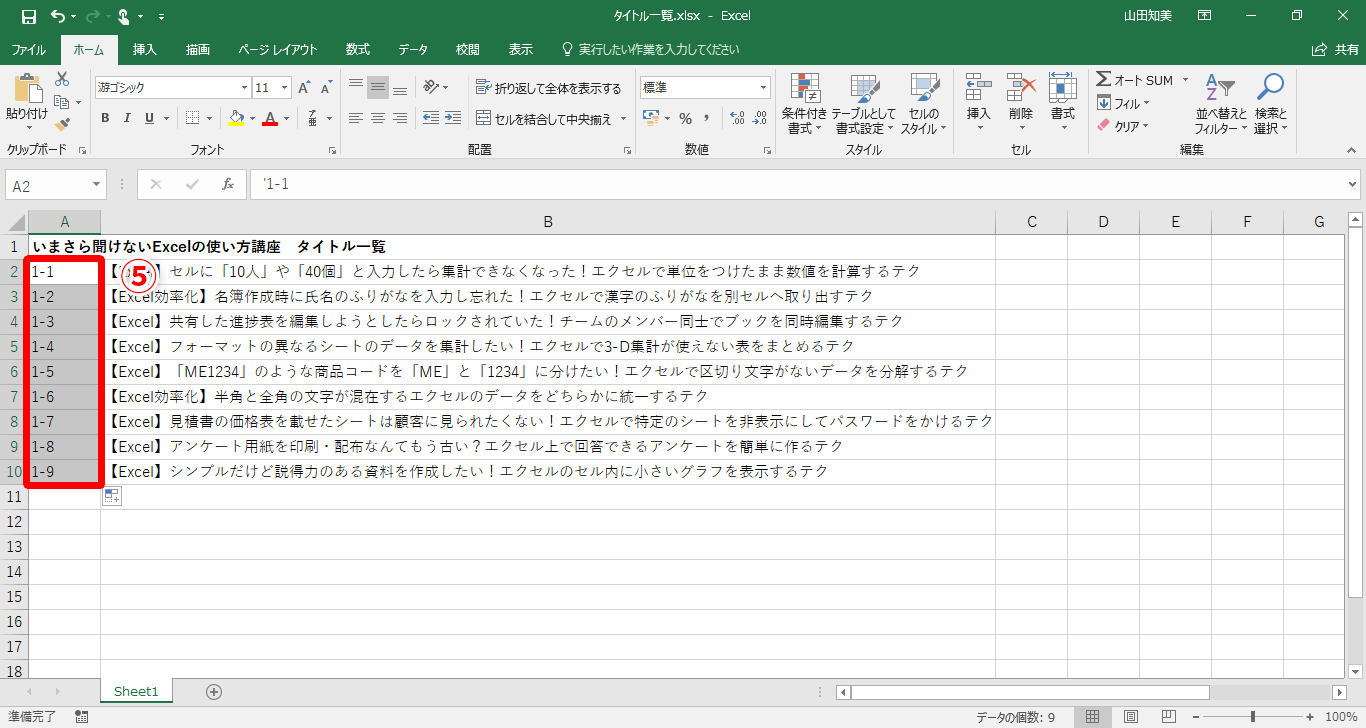The width and height of the screenshot is (1366, 728).
Task: Toggle Underline formatting
Action: click(149, 118)
